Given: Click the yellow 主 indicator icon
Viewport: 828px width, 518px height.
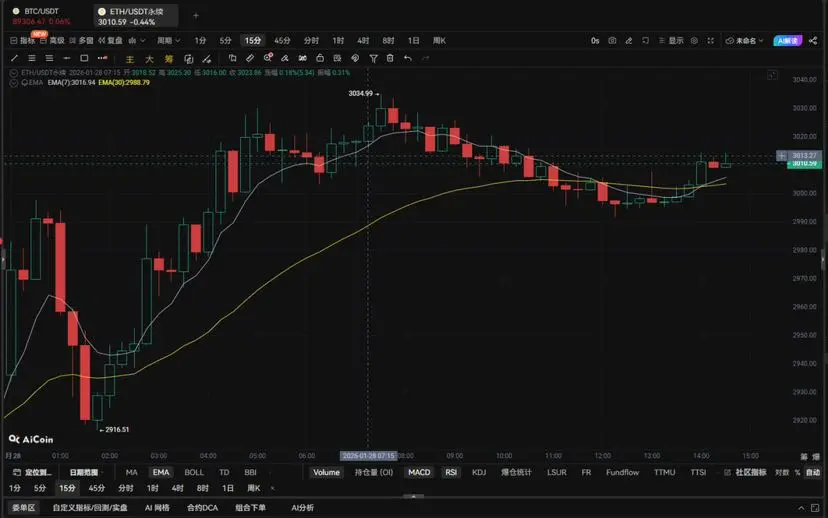Looking at the screenshot, I should pos(130,59).
